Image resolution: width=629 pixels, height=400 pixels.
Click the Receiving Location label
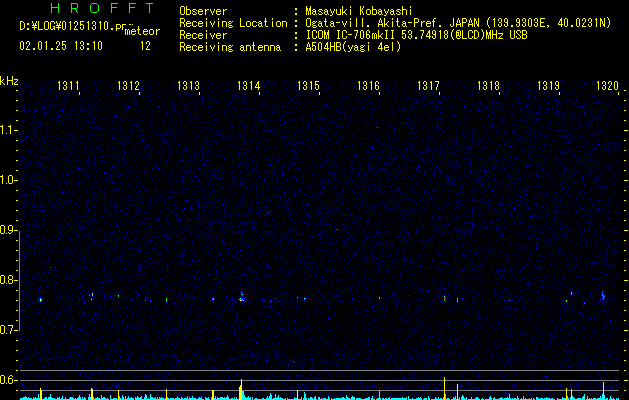(x=233, y=23)
